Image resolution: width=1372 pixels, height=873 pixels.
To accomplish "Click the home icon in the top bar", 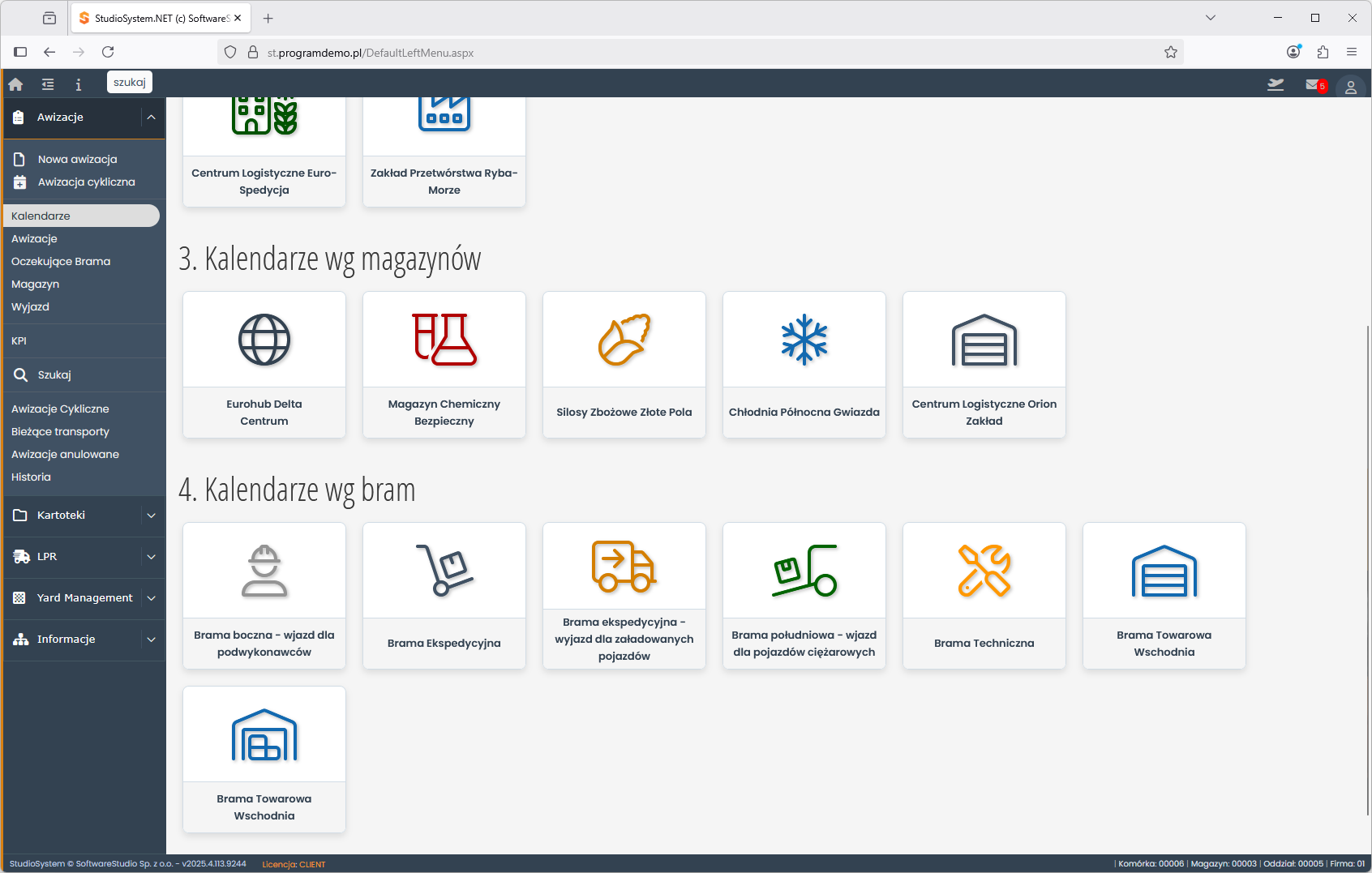I will tap(15, 84).
